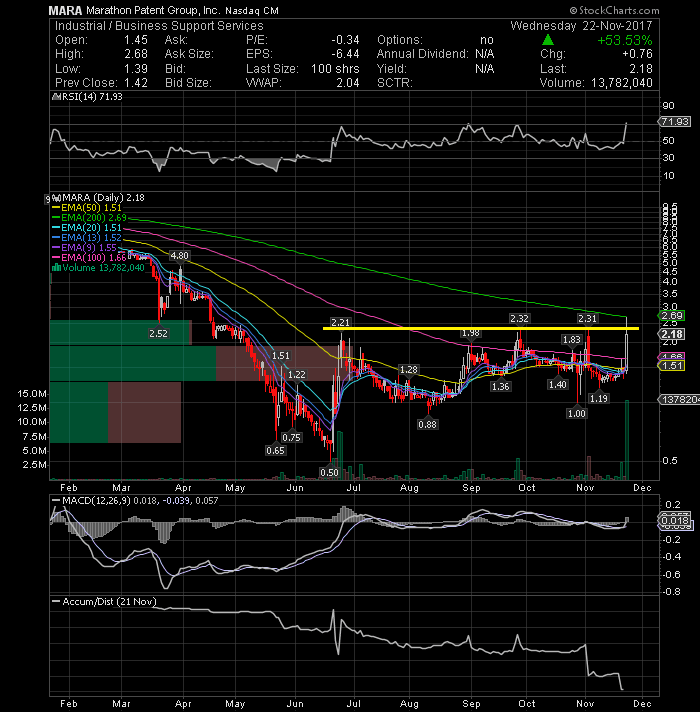Image resolution: width=700 pixels, height=712 pixels.
Task: Click the 1.19 price low label
Action: coord(598,398)
